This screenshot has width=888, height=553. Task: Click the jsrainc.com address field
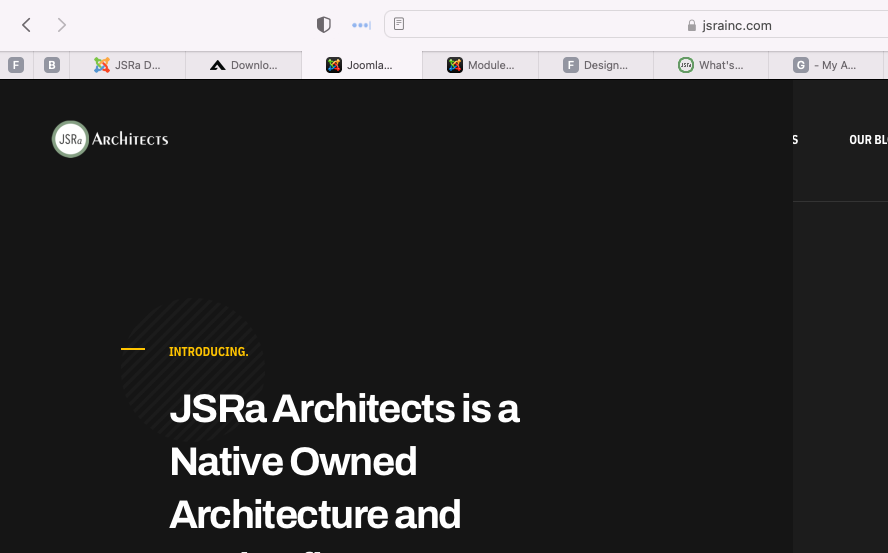(640, 25)
